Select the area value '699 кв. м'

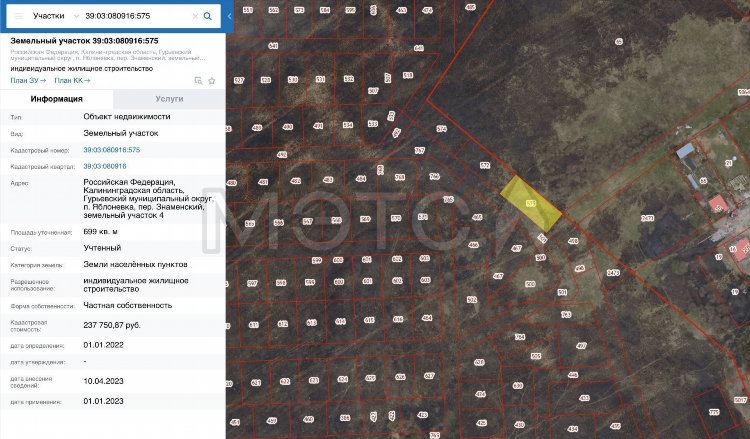100,232
